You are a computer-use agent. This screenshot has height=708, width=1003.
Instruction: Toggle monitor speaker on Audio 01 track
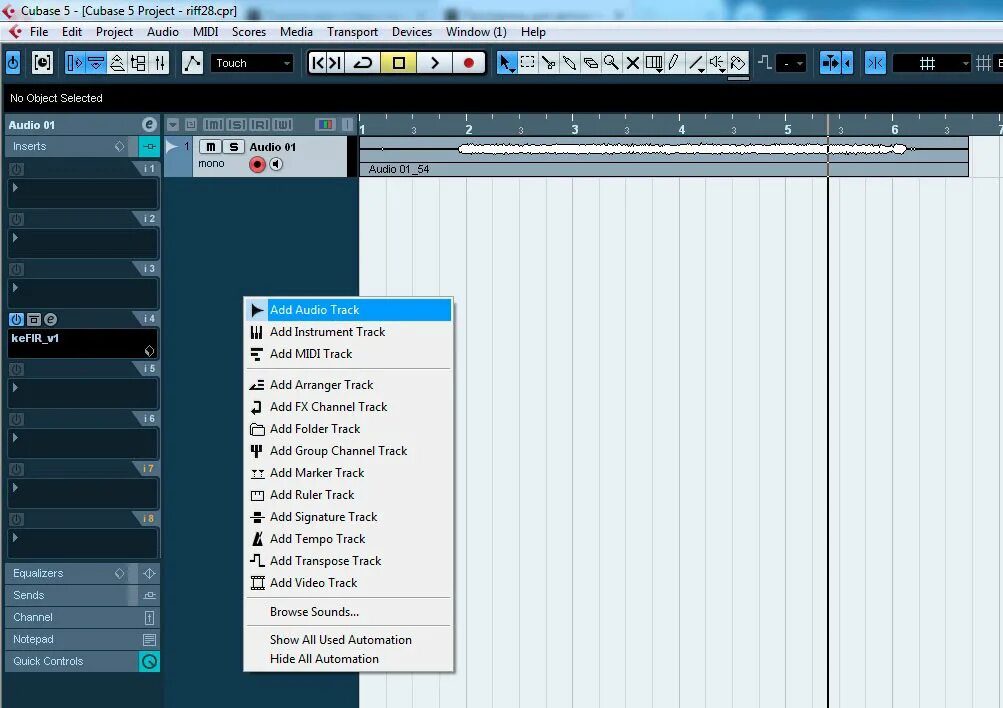(x=276, y=164)
